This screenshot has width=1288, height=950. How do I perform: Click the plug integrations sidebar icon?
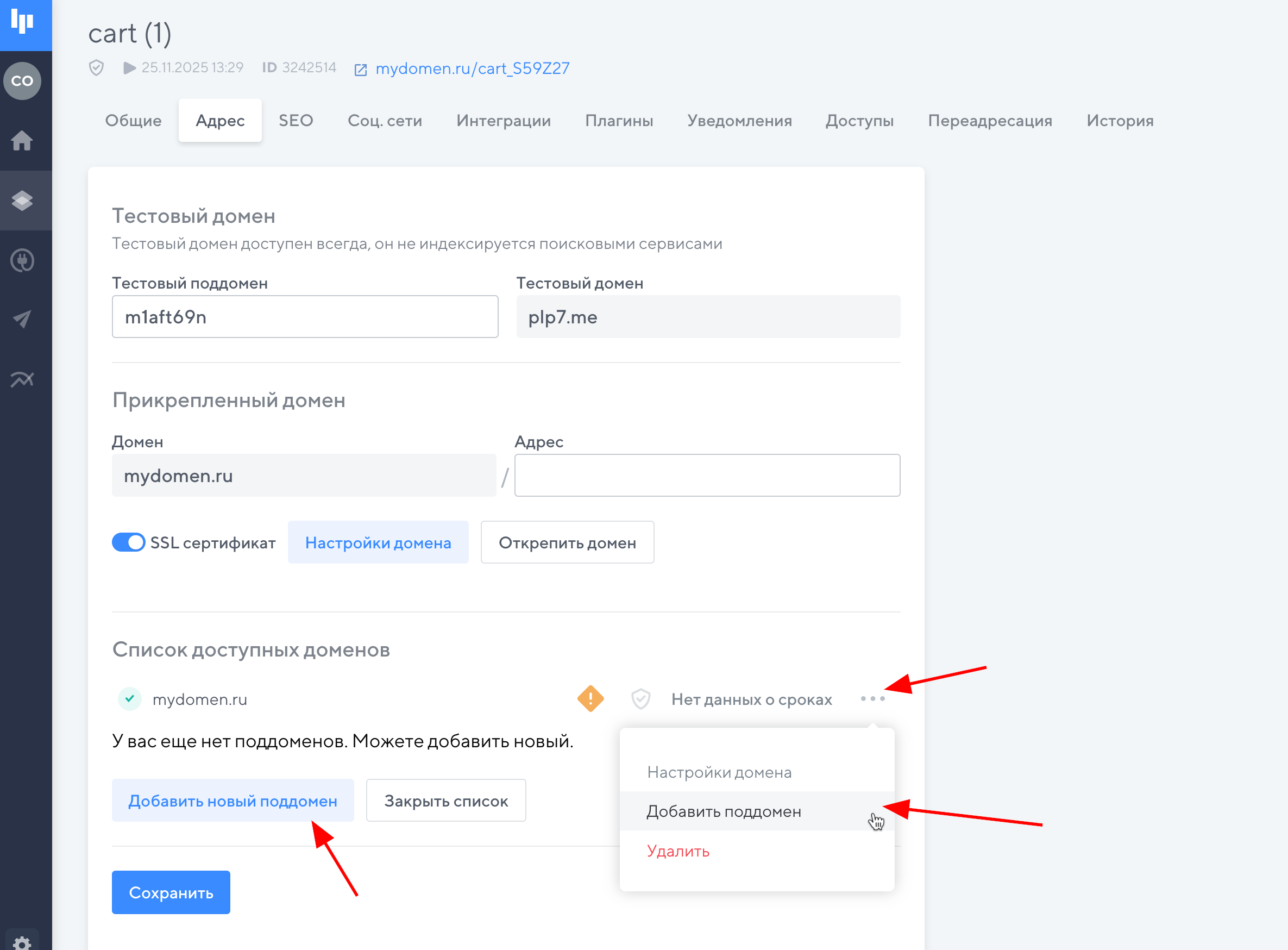pyautogui.click(x=22, y=260)
